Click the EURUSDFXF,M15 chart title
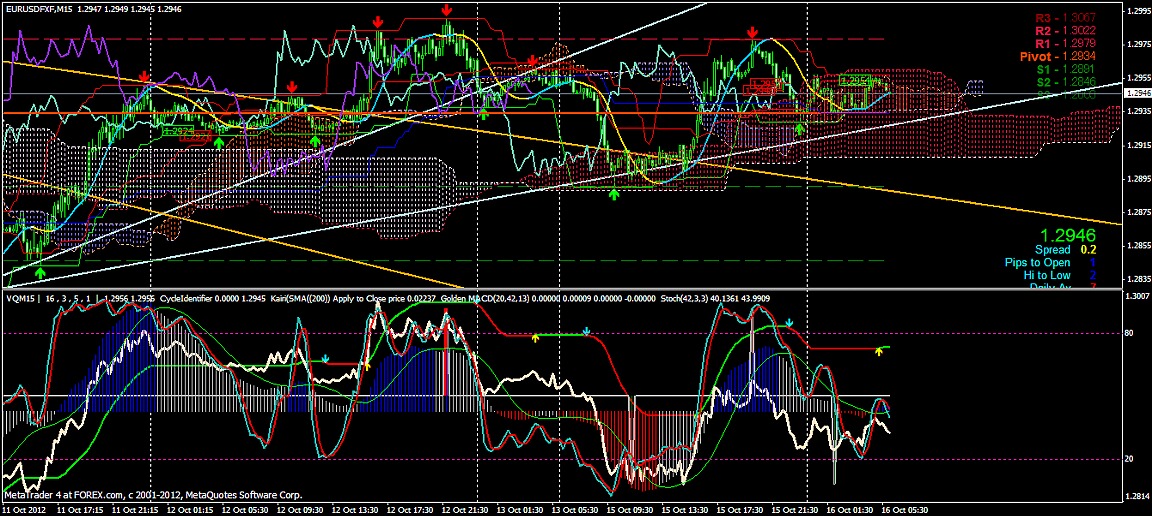The height and width of the screenshot is (516, 1152). (43, 8)
